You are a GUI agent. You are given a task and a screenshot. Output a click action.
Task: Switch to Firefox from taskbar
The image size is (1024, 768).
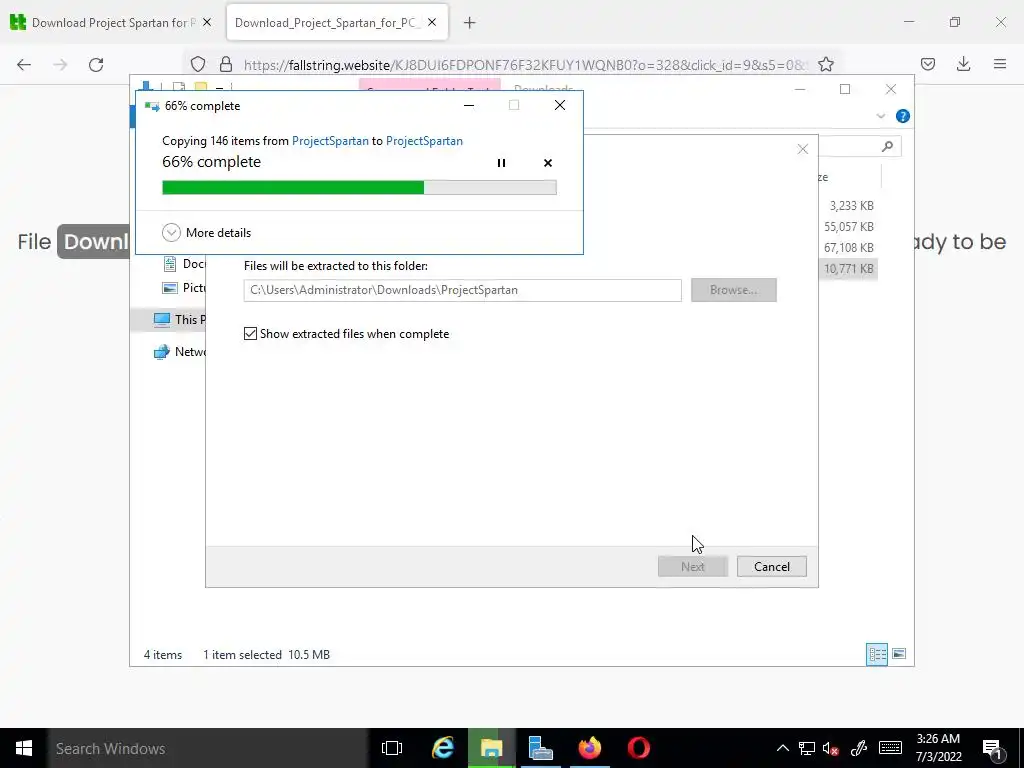589,748
